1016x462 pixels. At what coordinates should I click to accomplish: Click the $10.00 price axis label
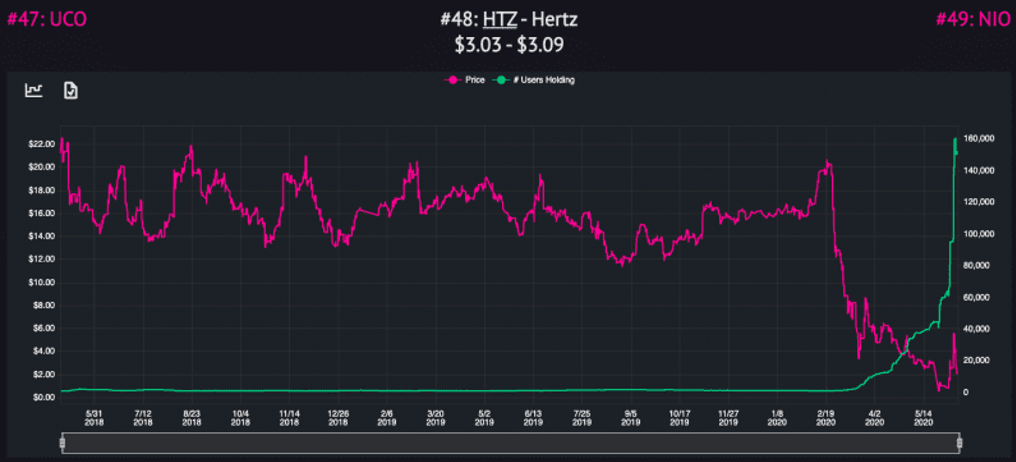[x=43, y=283]
